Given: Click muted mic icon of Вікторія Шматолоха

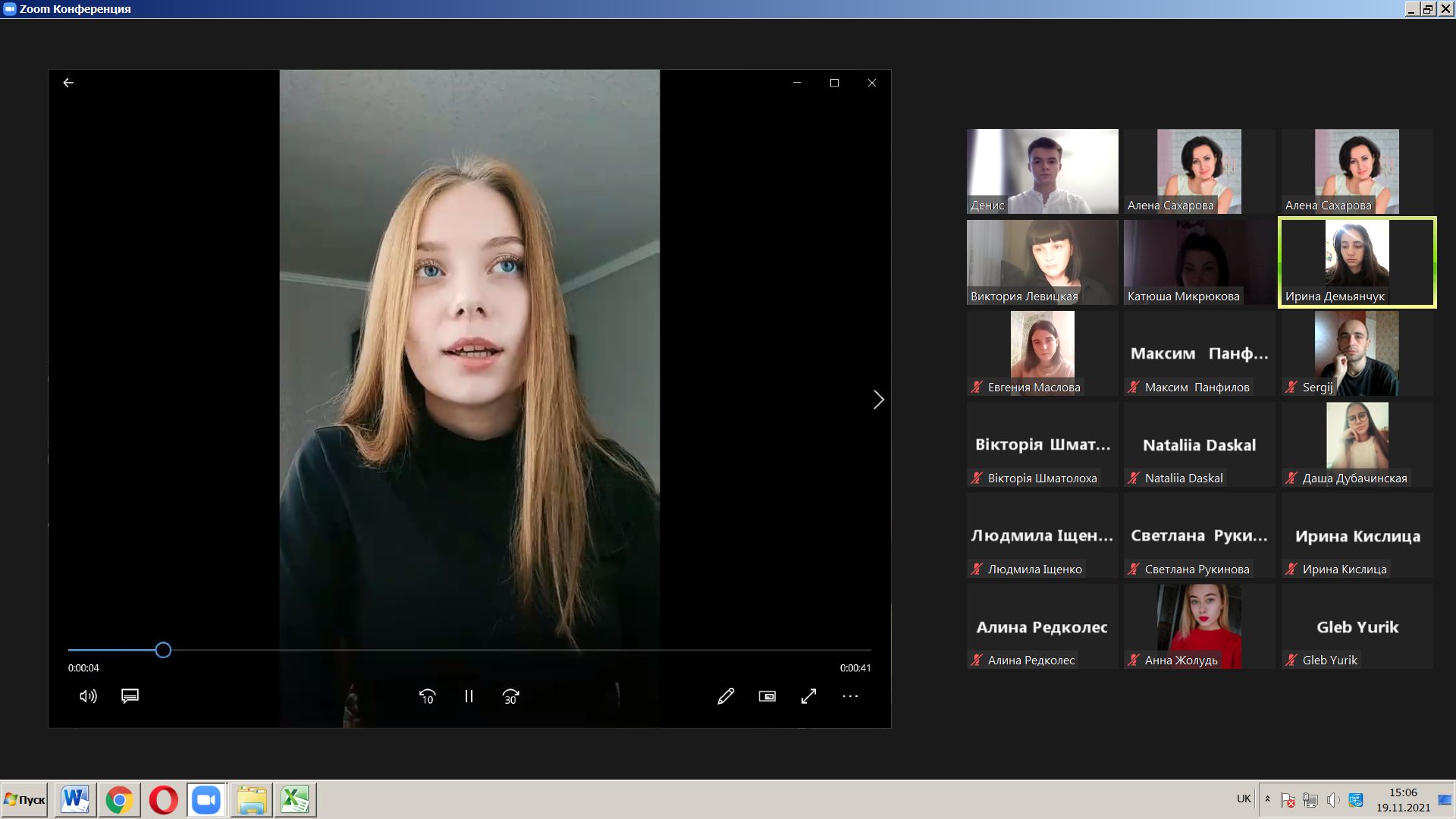Looking at the screenshot, I should pyautogui.click(x=977, y=478).
